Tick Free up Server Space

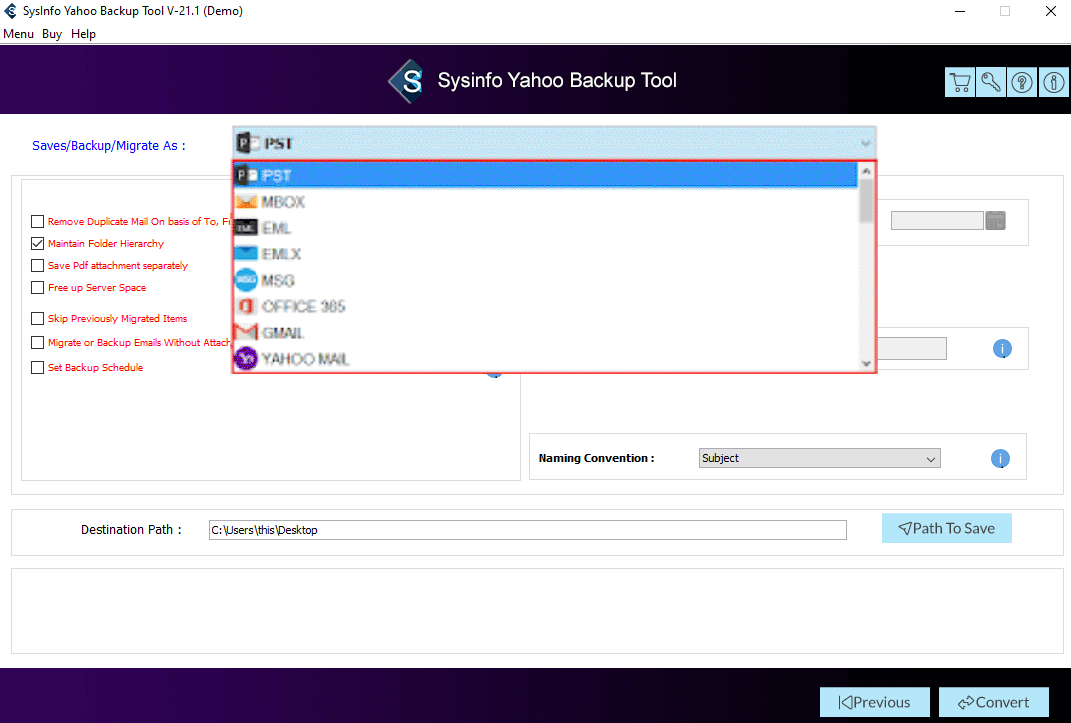[38, 287]
